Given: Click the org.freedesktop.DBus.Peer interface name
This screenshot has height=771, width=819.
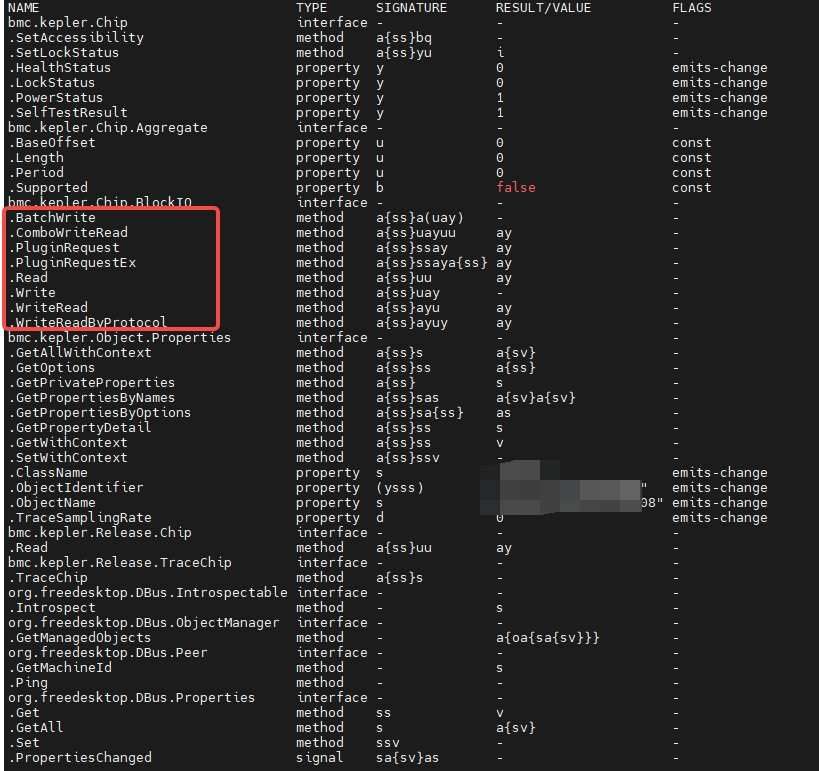Looking at the screenshot, I should tap(103, 653).
